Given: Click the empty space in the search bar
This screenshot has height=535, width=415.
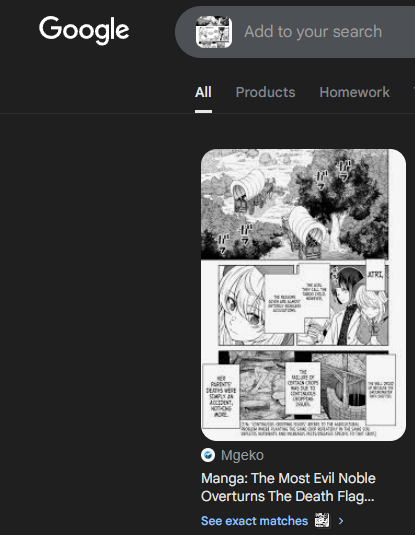Looking at the screenshot, I should [x=399, y=32].
